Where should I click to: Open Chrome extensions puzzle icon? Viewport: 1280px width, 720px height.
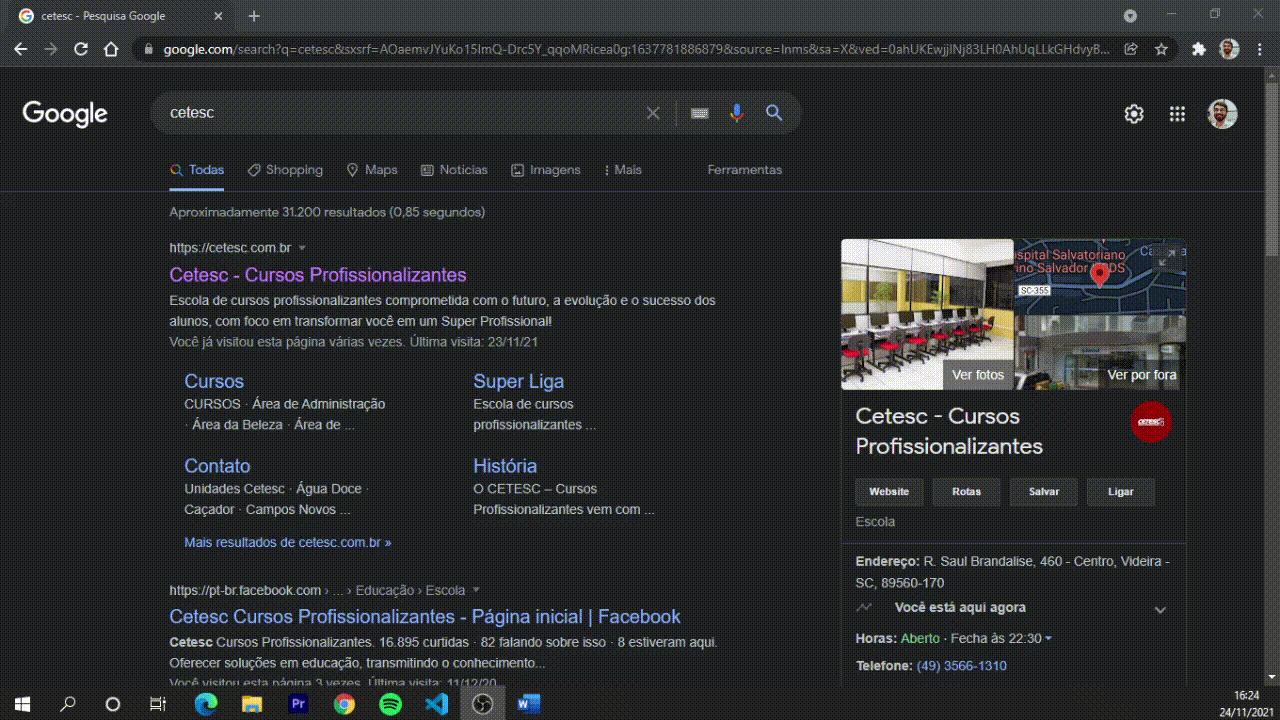(x=1199, y=49)
